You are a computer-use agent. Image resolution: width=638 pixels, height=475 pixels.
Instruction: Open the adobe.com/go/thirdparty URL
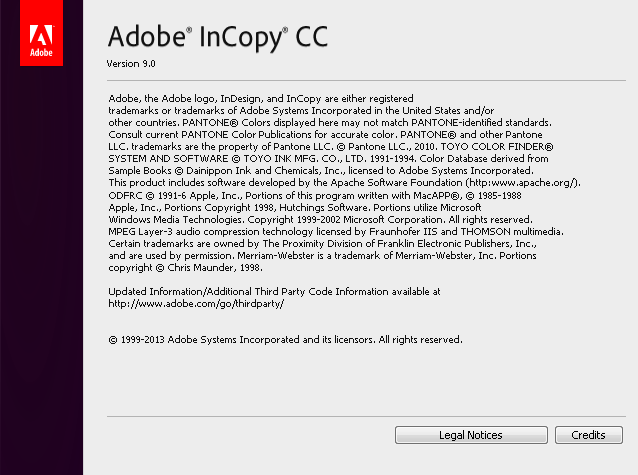tap(196, 304)
